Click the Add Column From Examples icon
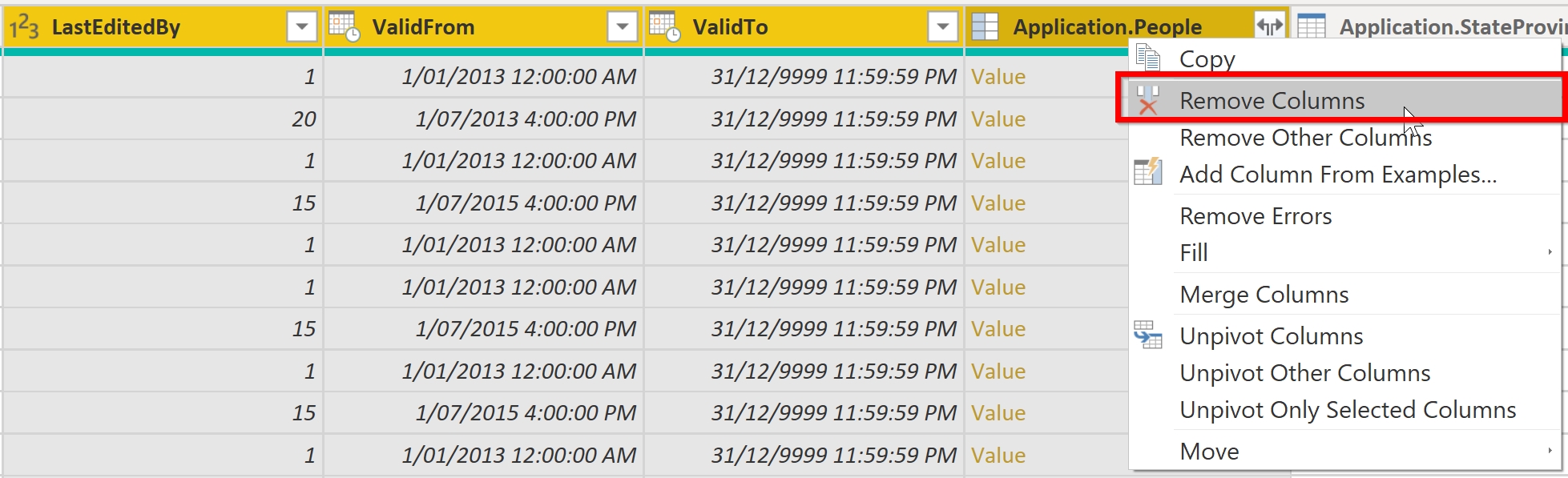The width and height of the screenshot is (1568, 478). pyautogui.click(x=1148, y=173)
